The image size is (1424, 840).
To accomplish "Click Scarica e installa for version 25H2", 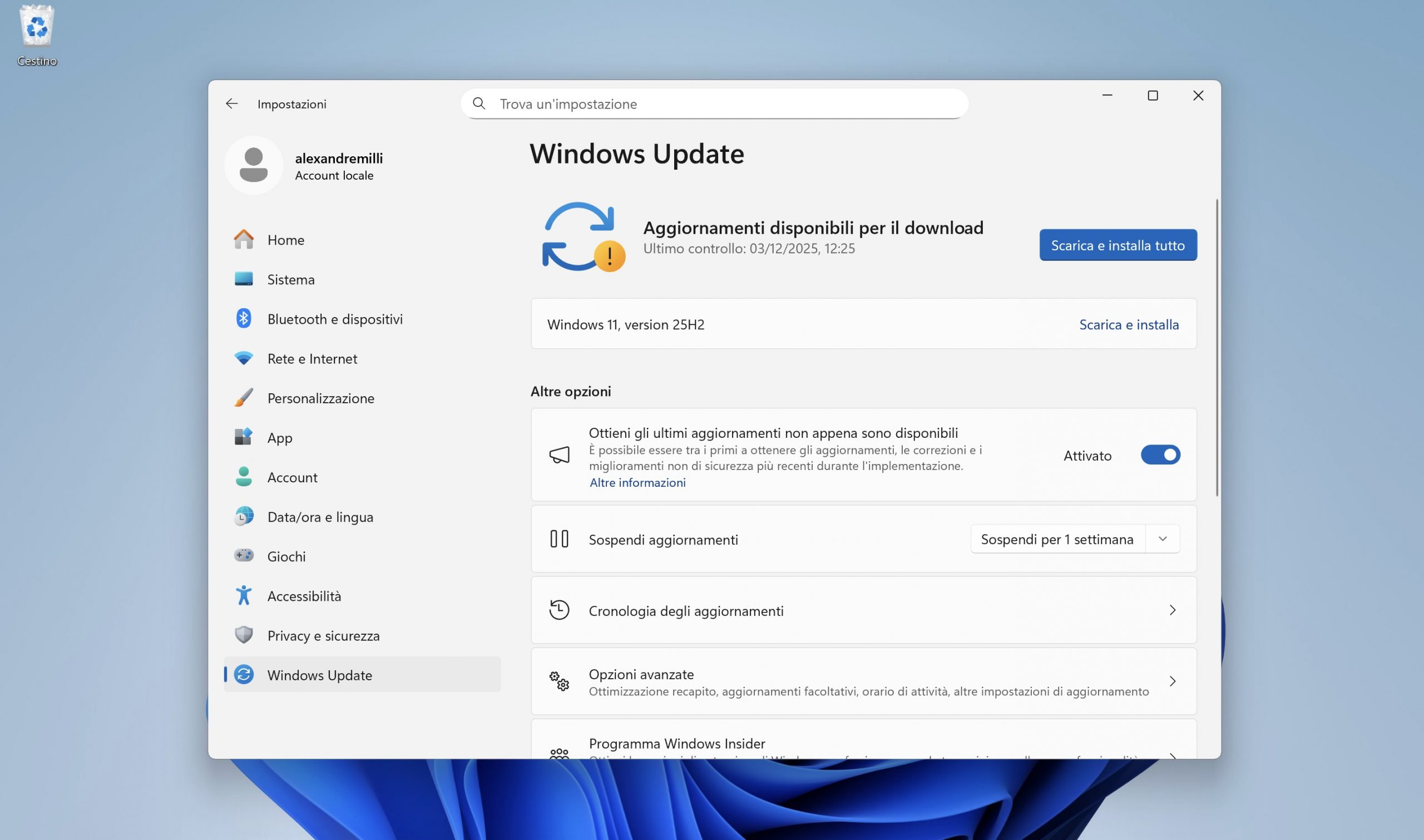I will click(x=1128, y=324).
